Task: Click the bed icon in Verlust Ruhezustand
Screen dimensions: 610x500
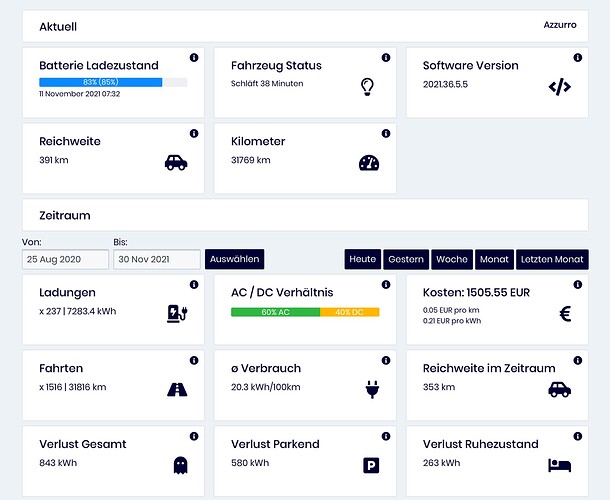Action: tap(559, 465)
